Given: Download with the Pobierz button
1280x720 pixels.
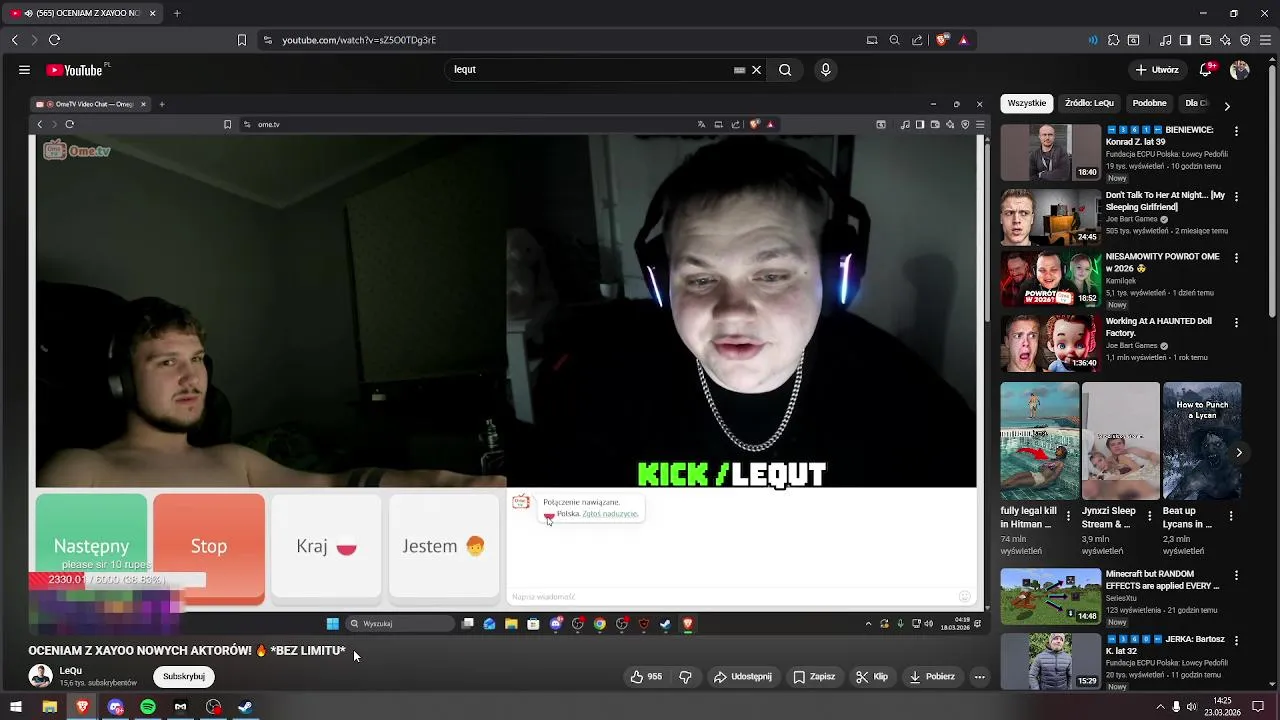Looking at the screenshot, I should click(x=932, y=677).
